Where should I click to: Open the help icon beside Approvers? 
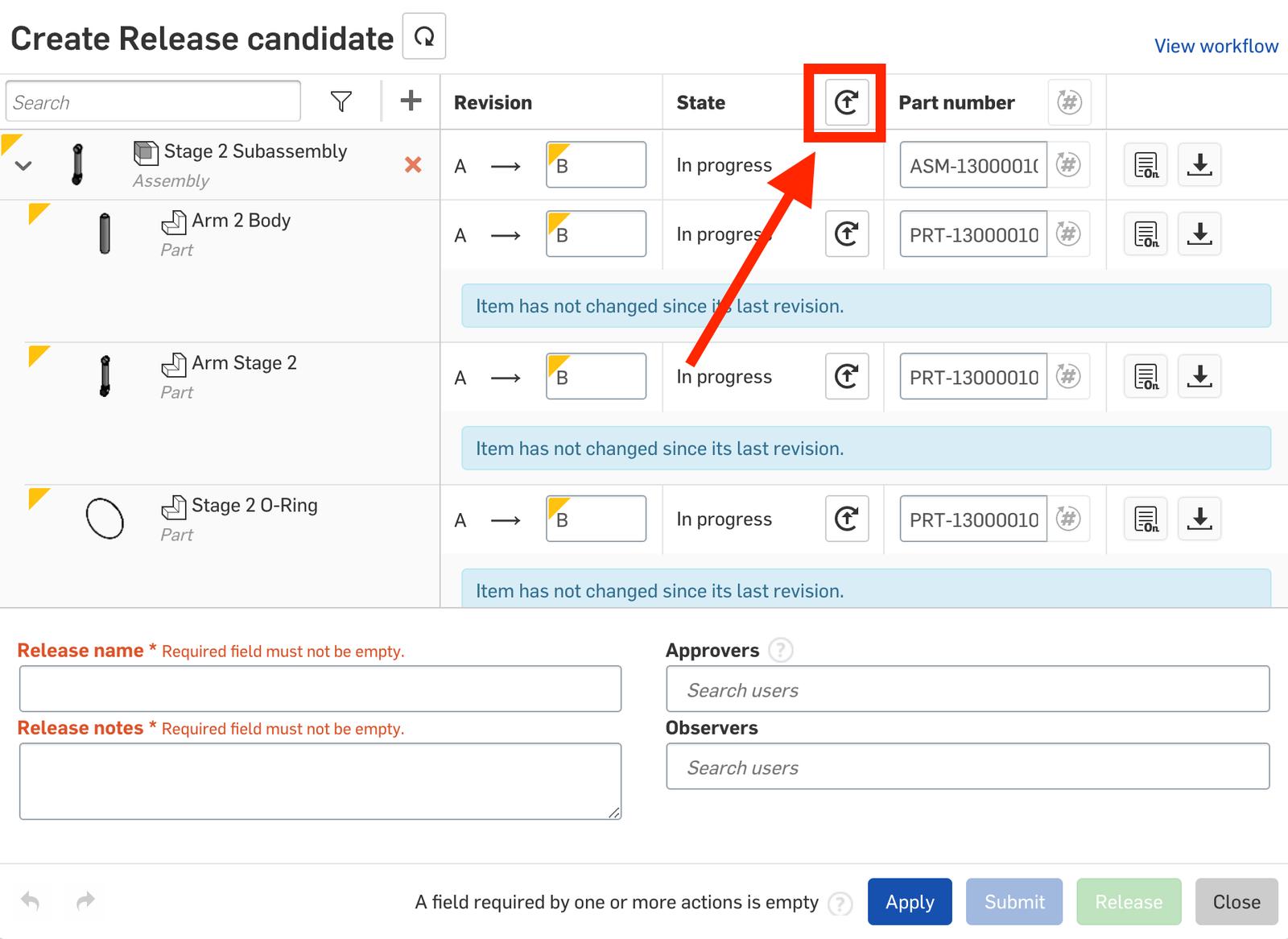[780, 650]
